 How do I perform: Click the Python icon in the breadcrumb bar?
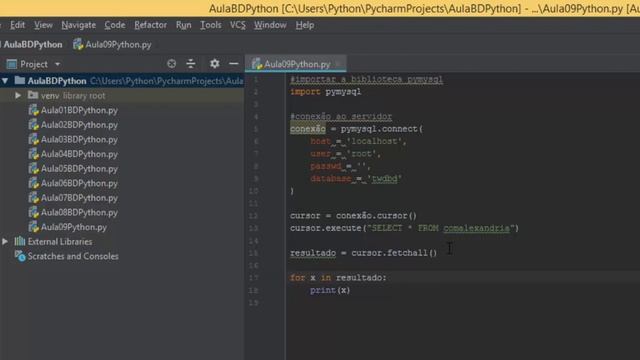78,44
